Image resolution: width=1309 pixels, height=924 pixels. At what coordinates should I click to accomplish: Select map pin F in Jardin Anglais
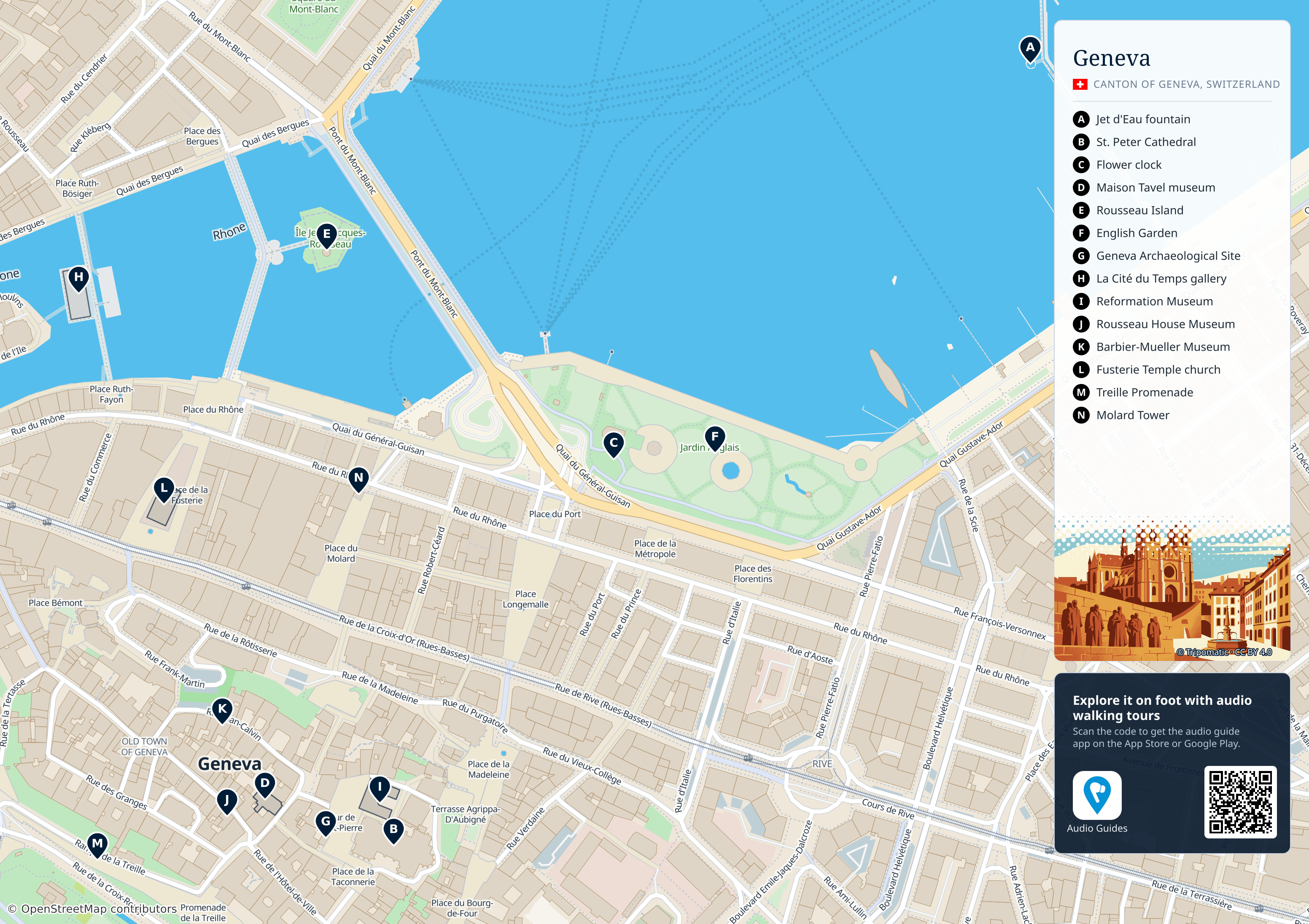click(x=715, y=439)
